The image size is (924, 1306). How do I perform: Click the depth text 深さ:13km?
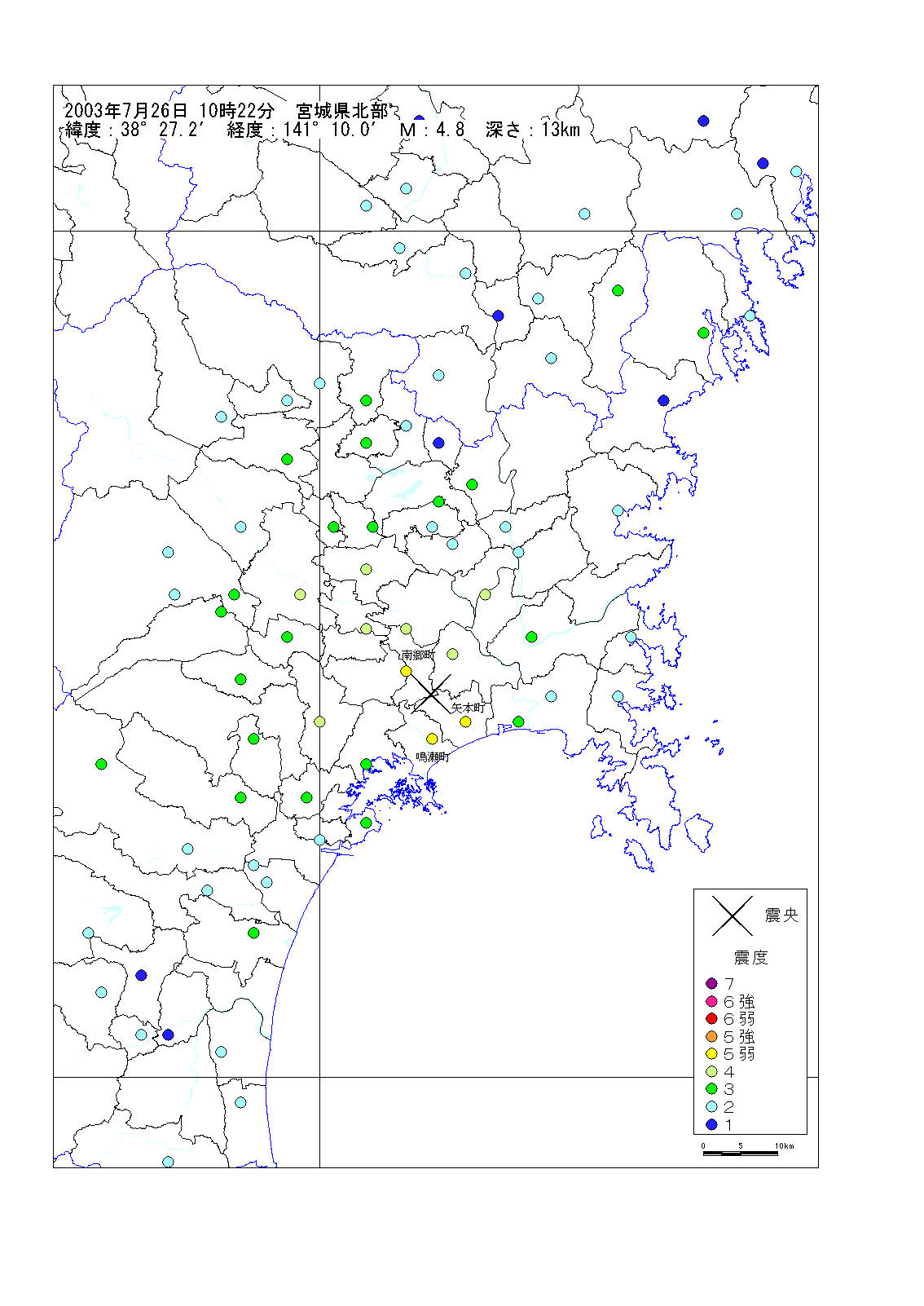[533, 130]
